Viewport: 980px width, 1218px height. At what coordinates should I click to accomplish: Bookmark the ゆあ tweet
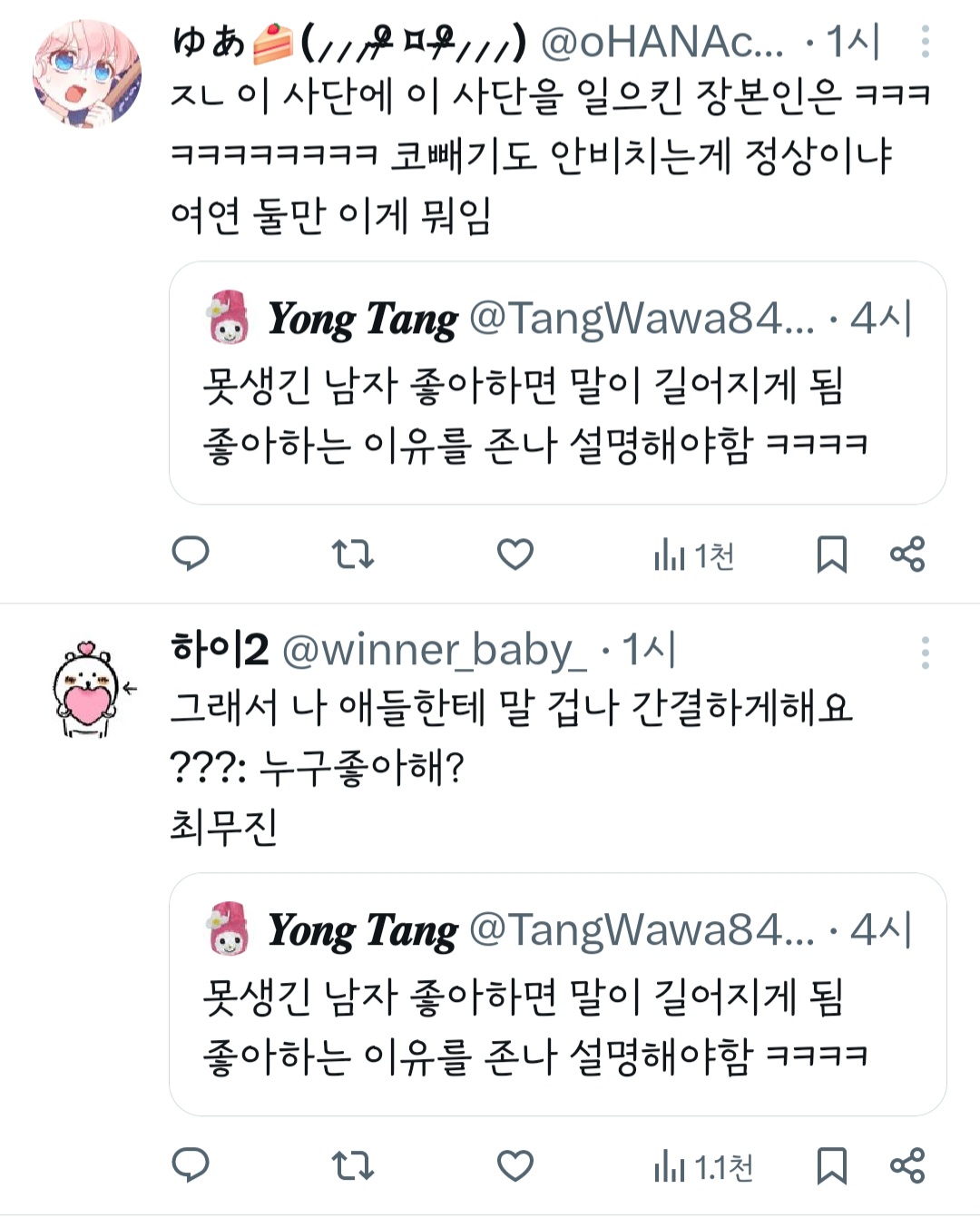pos(831,554)
